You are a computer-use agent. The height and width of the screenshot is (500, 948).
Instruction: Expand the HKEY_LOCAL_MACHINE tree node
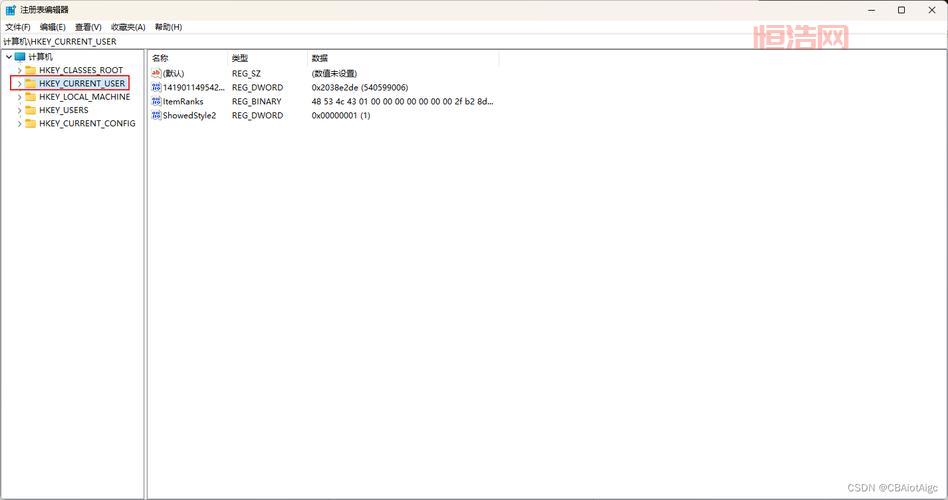19,97
